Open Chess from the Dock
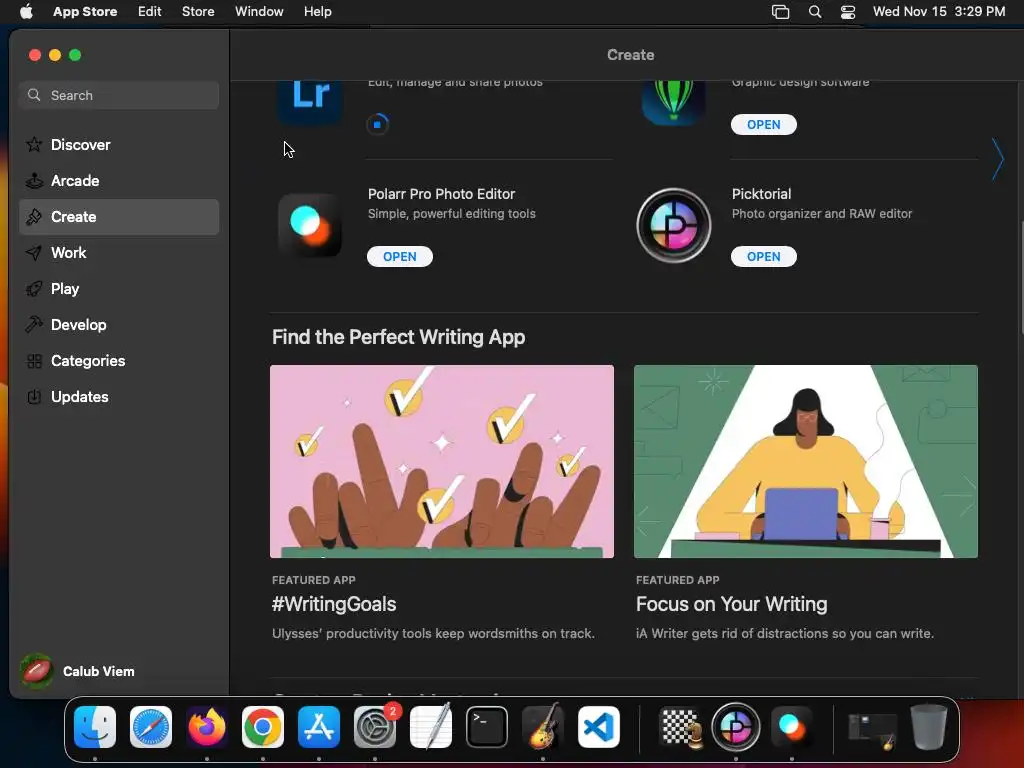The height and width of the screenshot is (768, 1024). pyautogui.click(x=680, y=727)
